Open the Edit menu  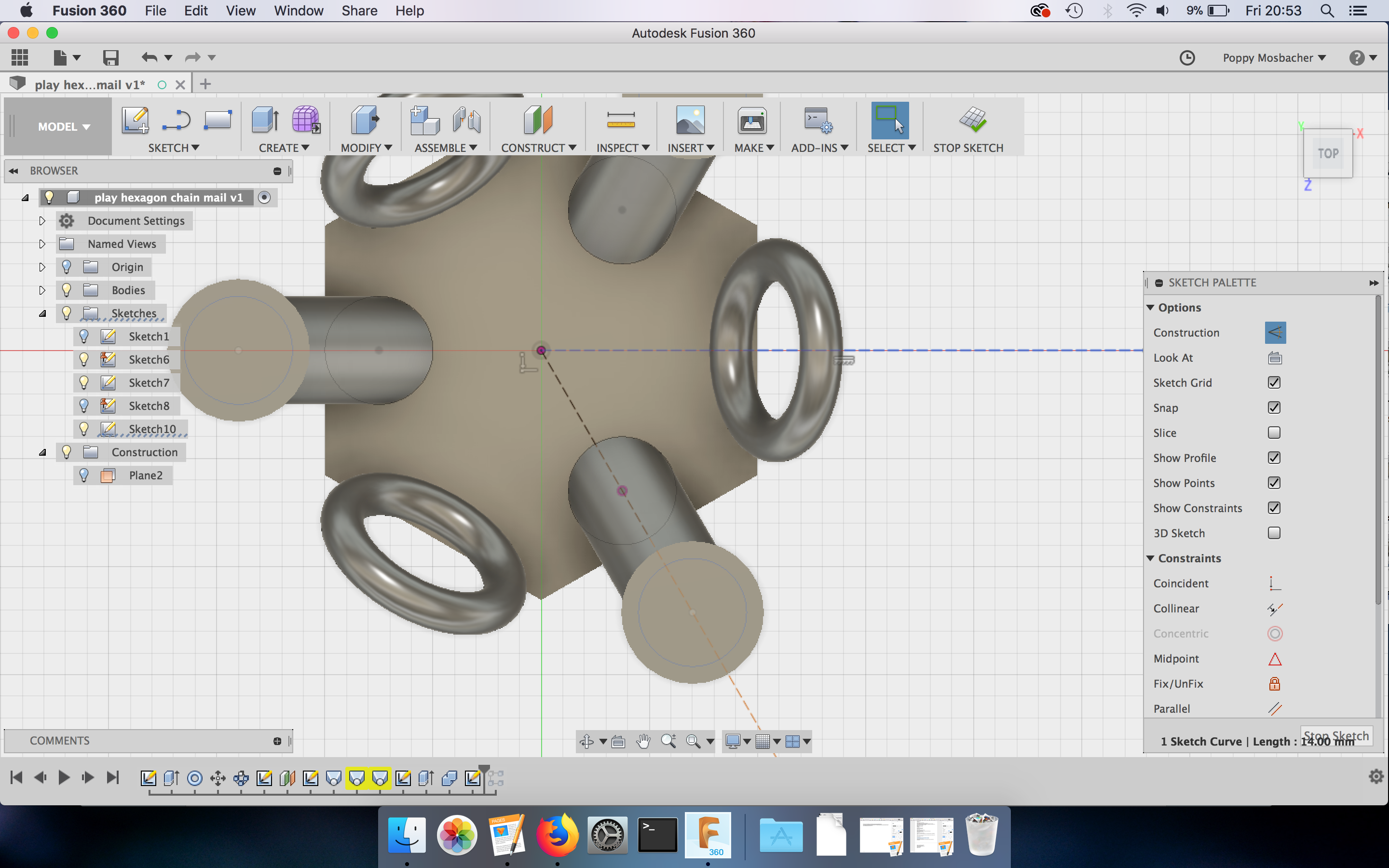195,11
